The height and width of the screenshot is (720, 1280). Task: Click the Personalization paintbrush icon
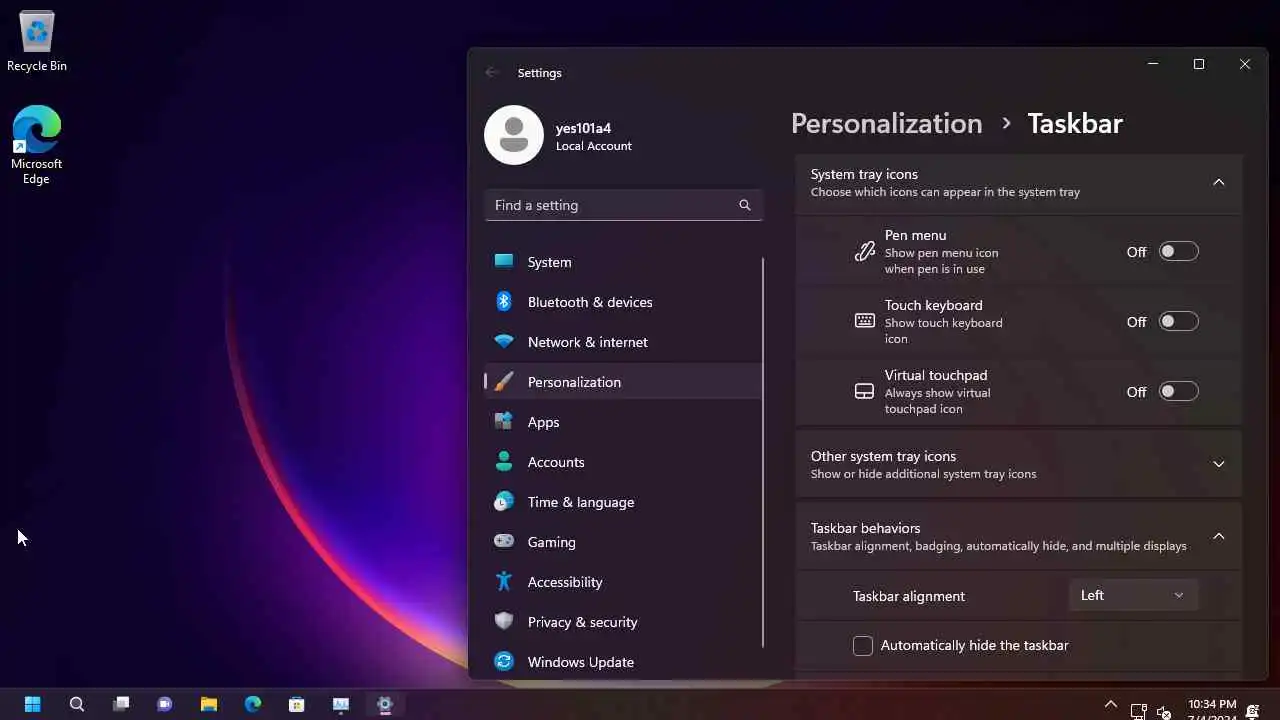504,382
